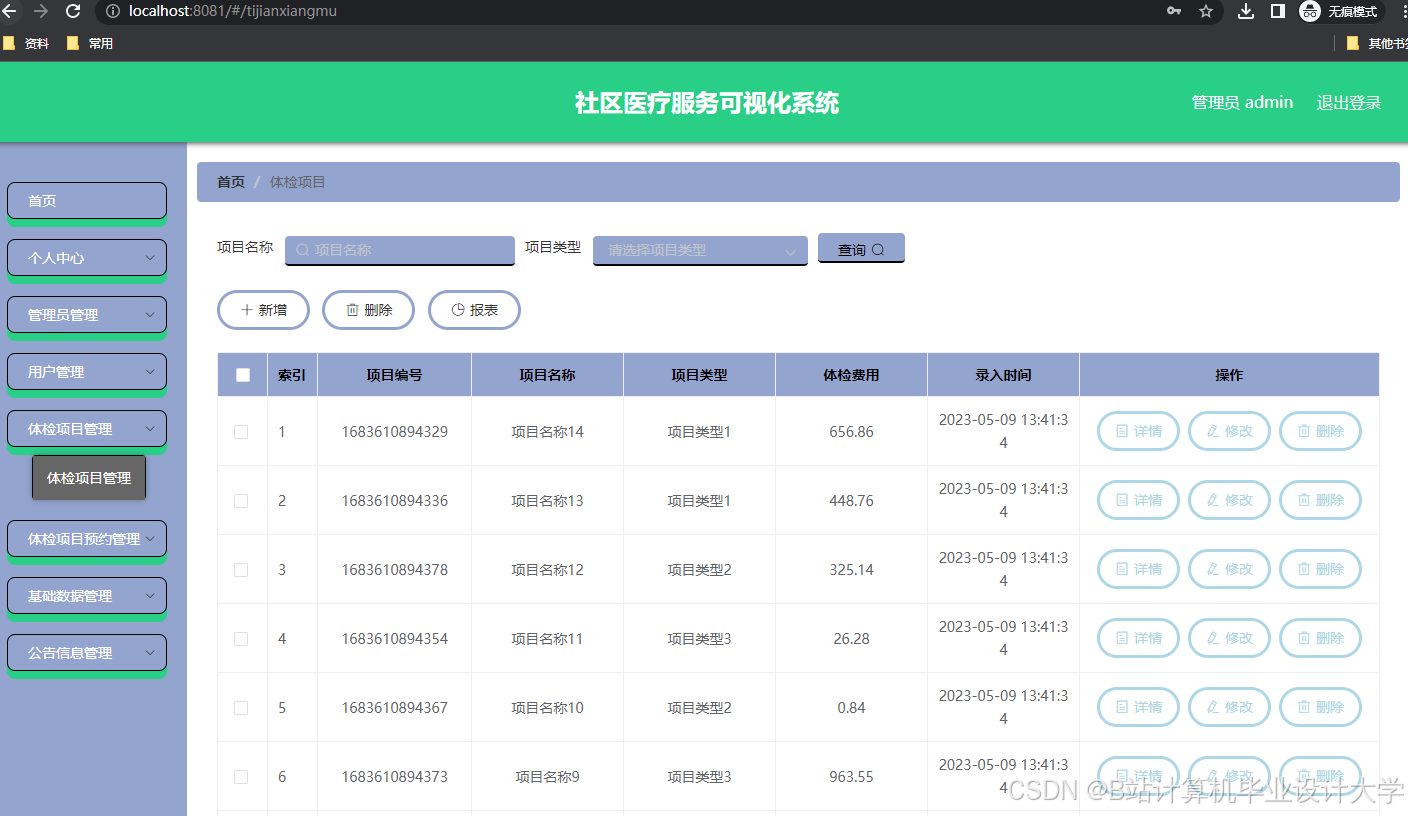Toggle the browser side panel icon
The image size is (1408, 816).
(x=1277, y=11)
